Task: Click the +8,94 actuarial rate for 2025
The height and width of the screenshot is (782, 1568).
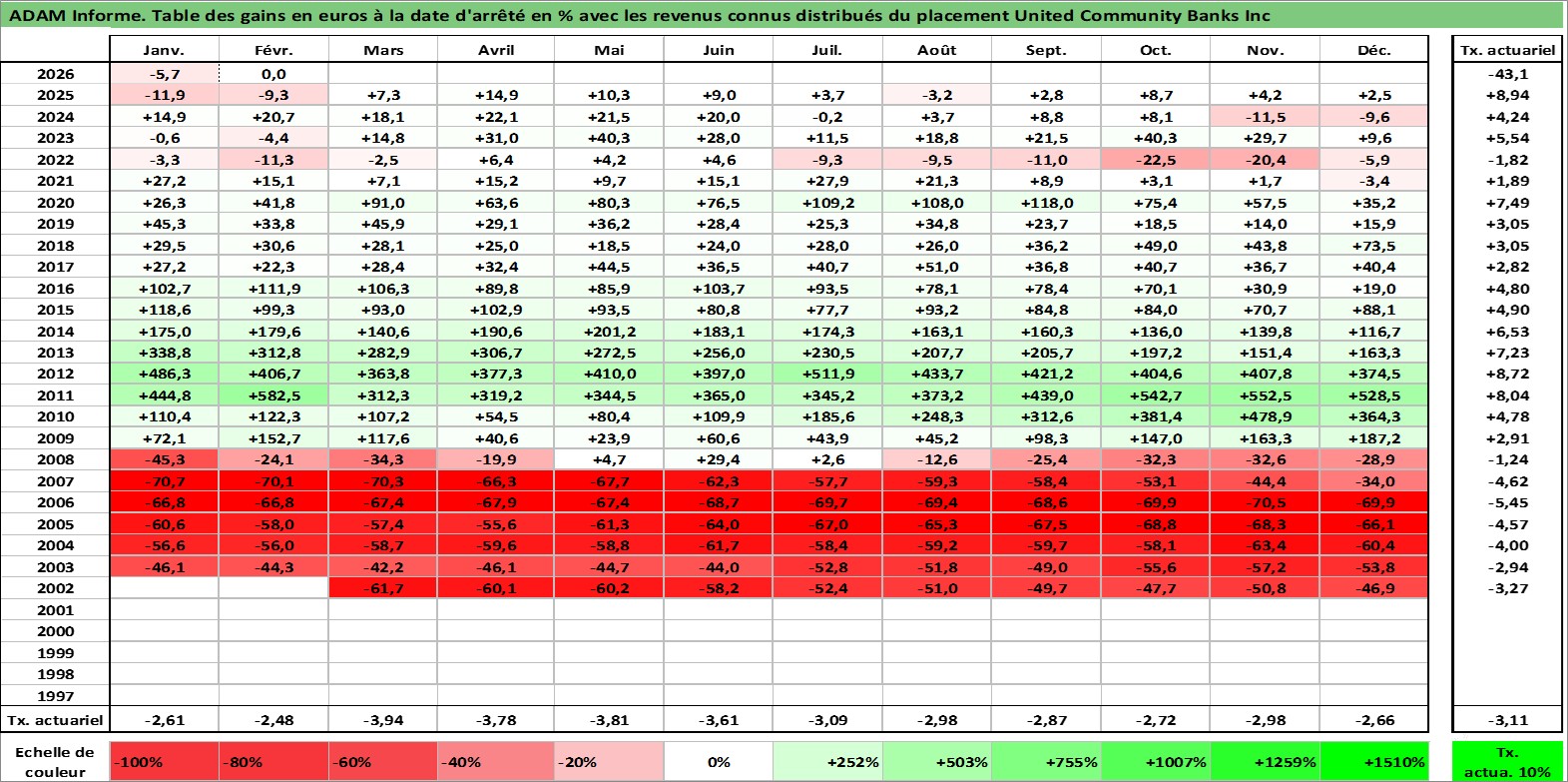Action: [x=1507, y=95]
